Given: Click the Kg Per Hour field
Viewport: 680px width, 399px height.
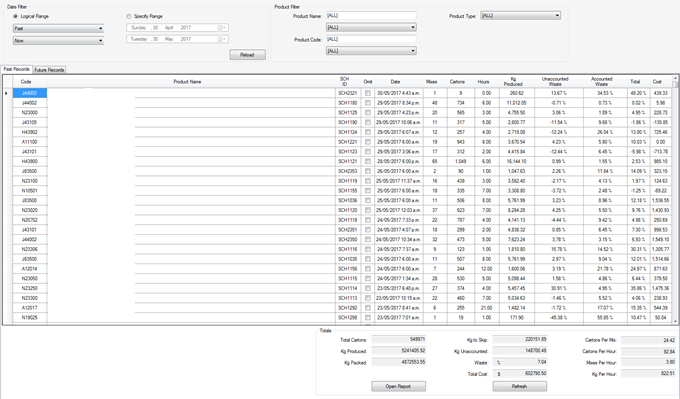Looking at the screenshot, I should [x=648, y=373].
